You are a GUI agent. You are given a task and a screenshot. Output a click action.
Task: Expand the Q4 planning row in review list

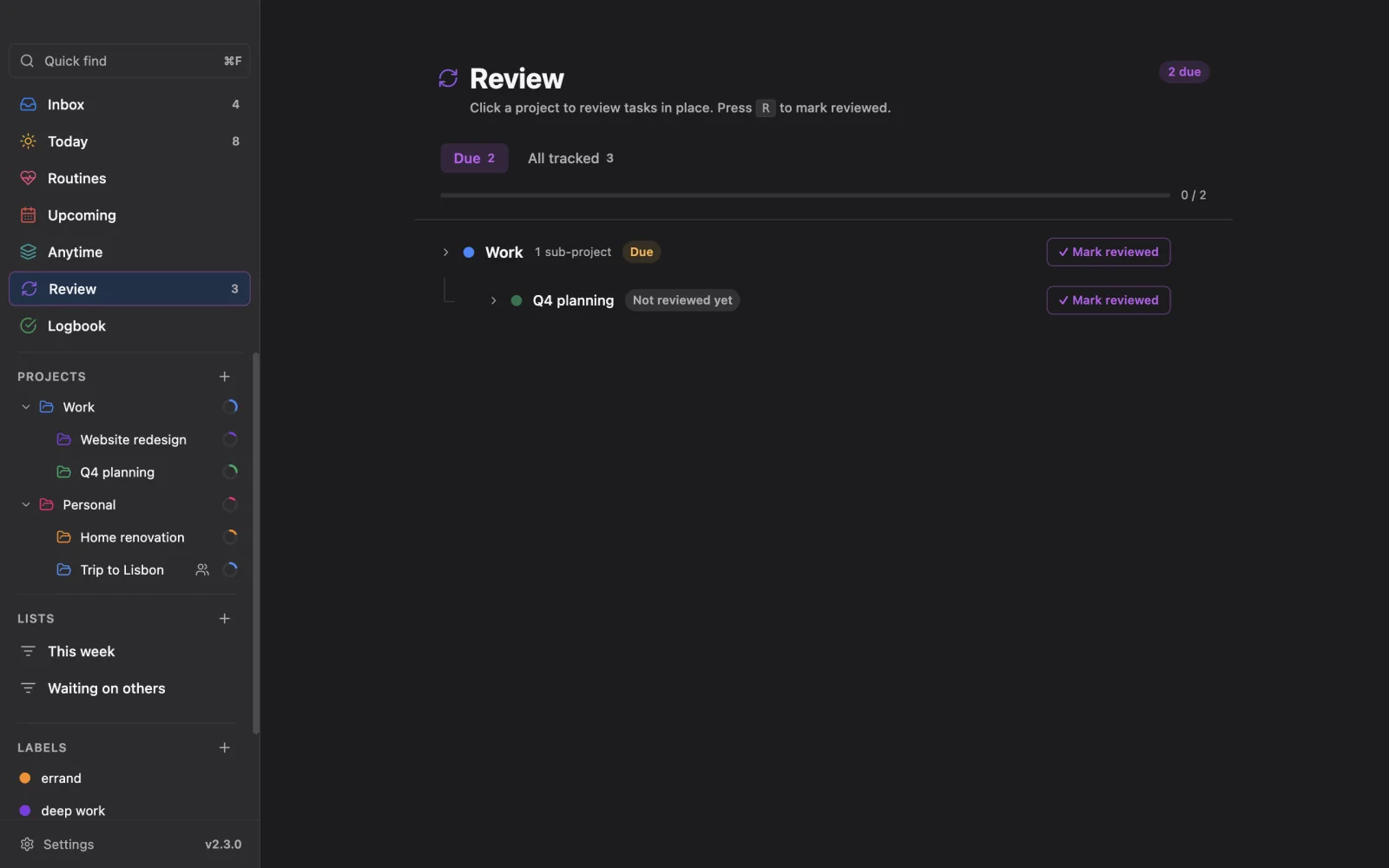(493, 300)
